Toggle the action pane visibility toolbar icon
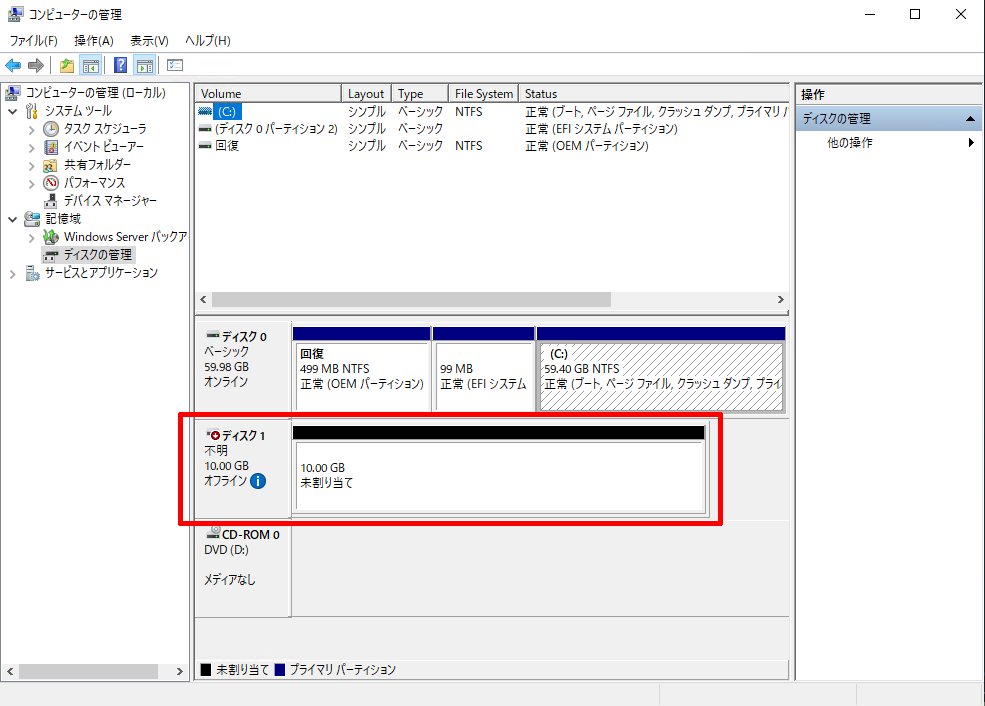985x706 pixels. pyautogui.click(x=143, y=64)
